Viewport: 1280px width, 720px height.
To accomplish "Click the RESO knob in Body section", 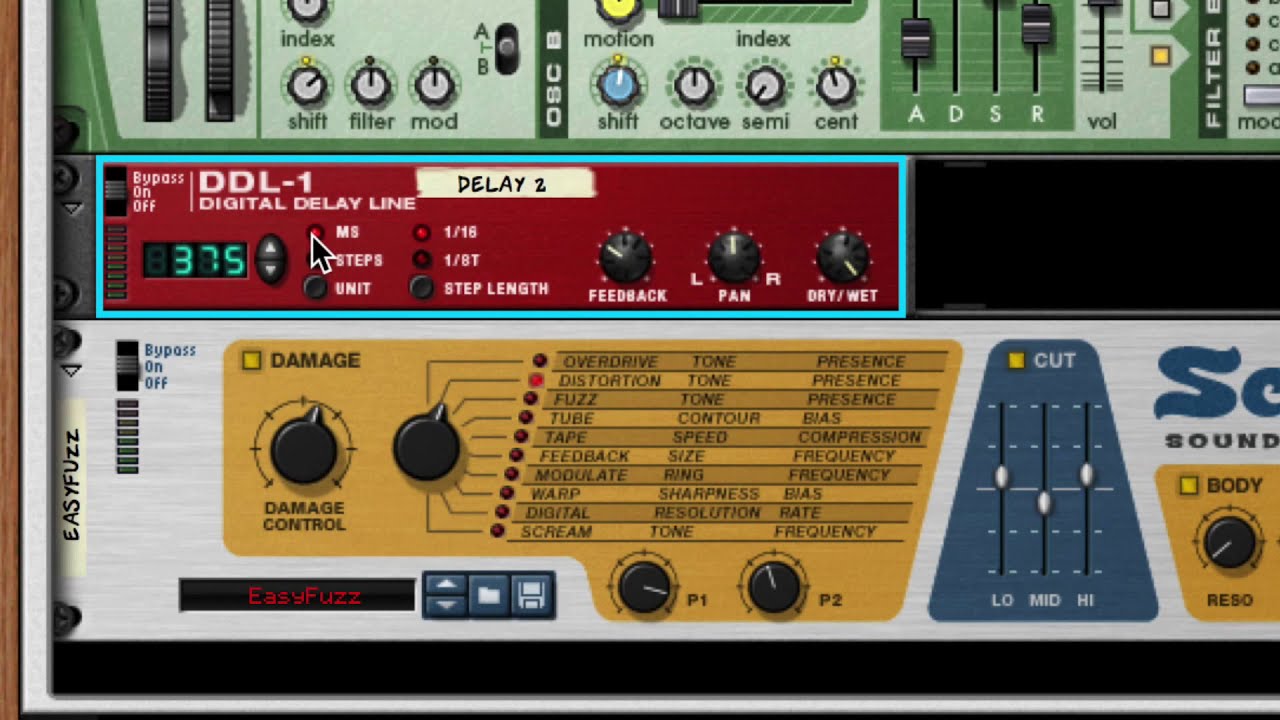I will 1229,544.
